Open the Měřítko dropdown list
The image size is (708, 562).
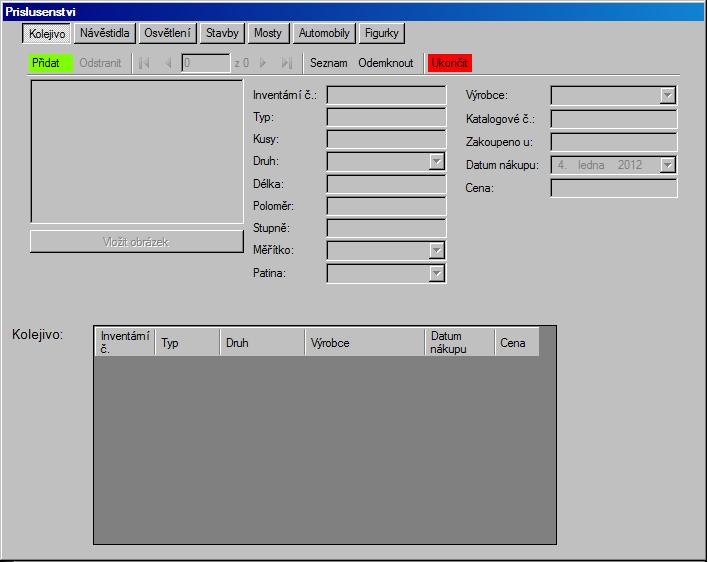[x=436, y=251]
